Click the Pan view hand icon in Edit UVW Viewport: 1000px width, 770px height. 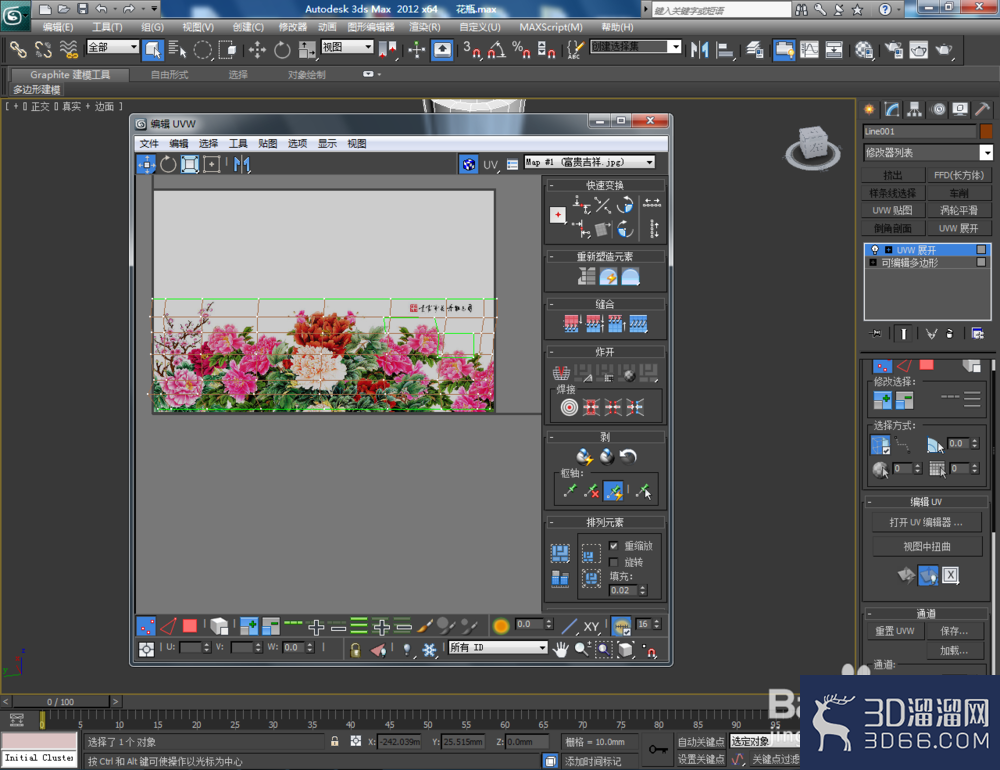tap(560, 649)
